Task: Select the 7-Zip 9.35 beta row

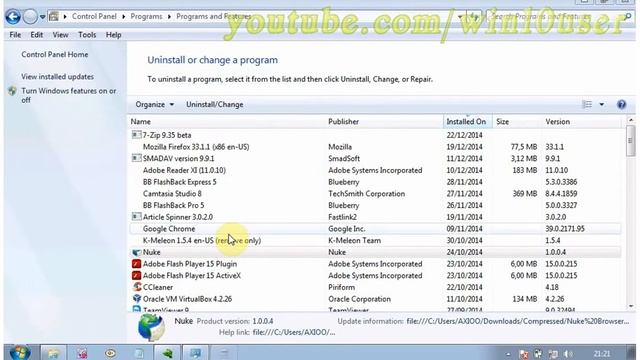Action: click(376, 135)
